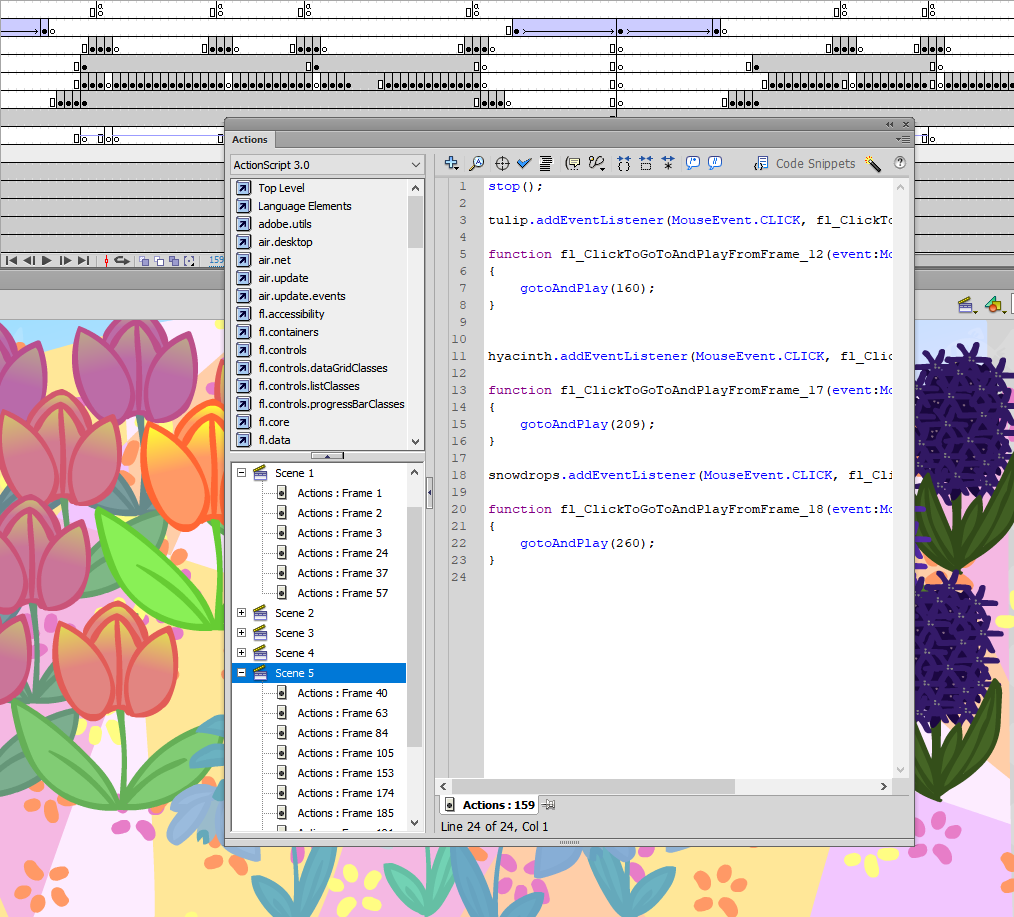Collapse the Scene 5 tree node

click(241, 673)
